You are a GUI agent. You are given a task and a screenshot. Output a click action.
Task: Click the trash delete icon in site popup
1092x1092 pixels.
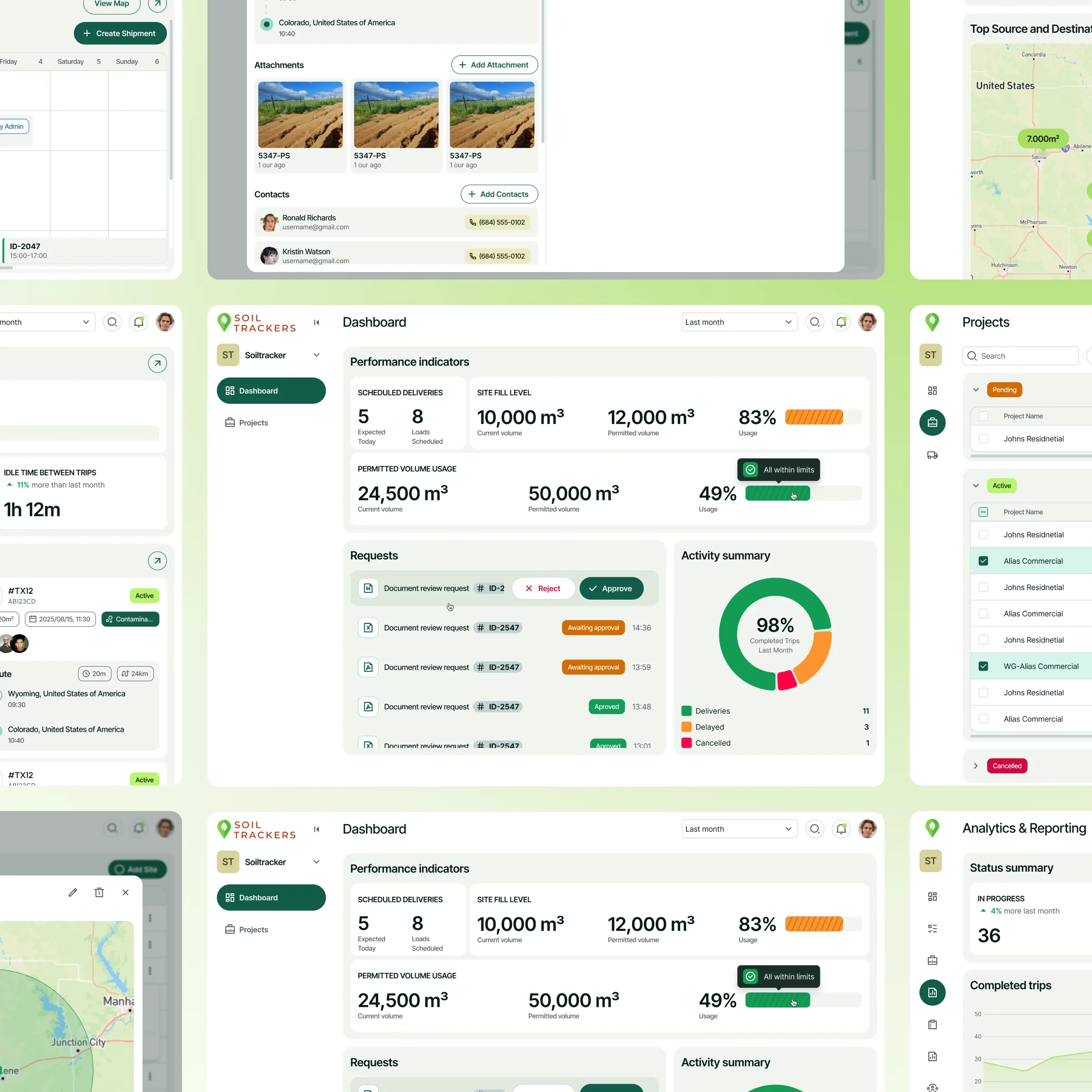[100, 892]
